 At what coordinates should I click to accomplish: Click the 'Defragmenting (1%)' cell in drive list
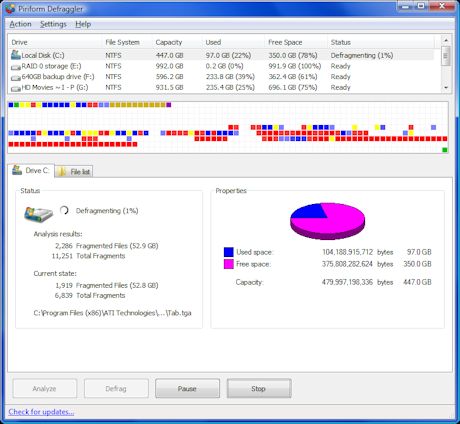pyautogui.click(x=362, y=55)
